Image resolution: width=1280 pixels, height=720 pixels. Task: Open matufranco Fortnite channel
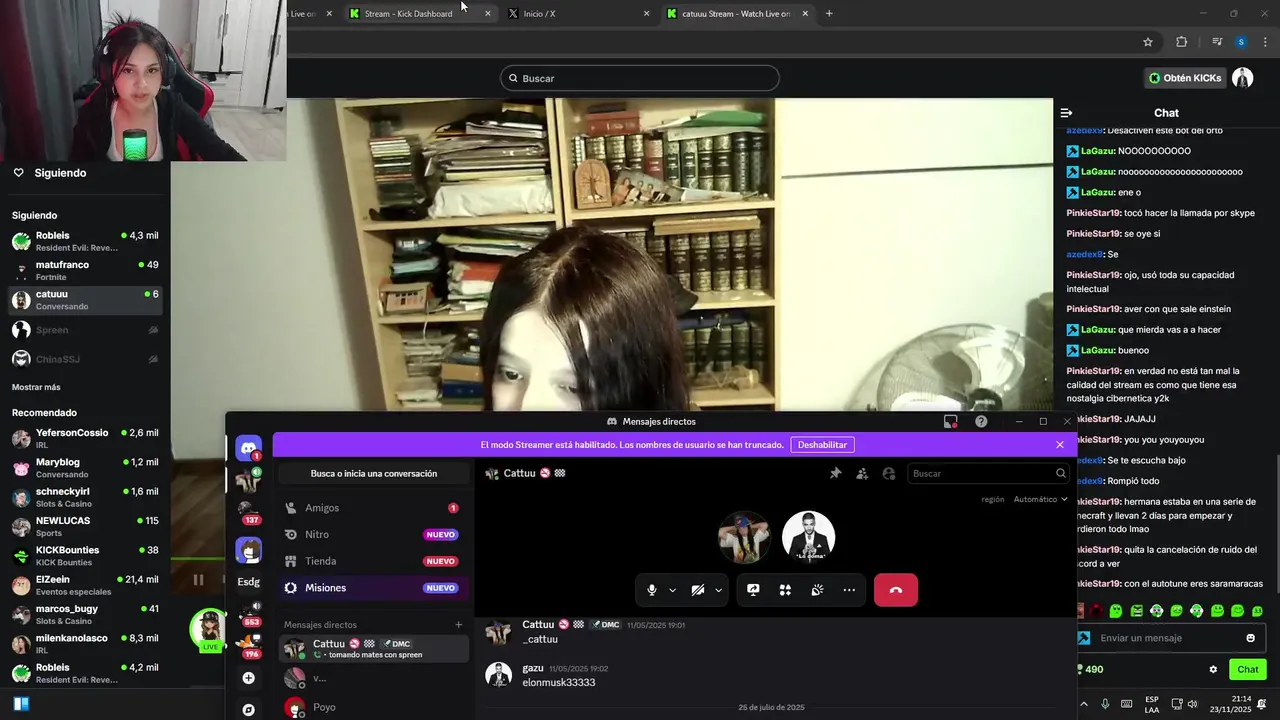85,270
